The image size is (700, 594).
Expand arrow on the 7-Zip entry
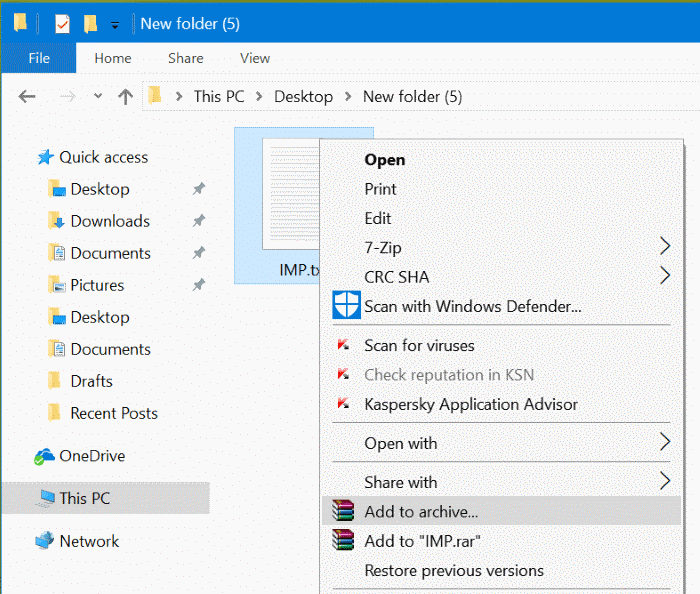pyautogui.click(x=665, y=246)
